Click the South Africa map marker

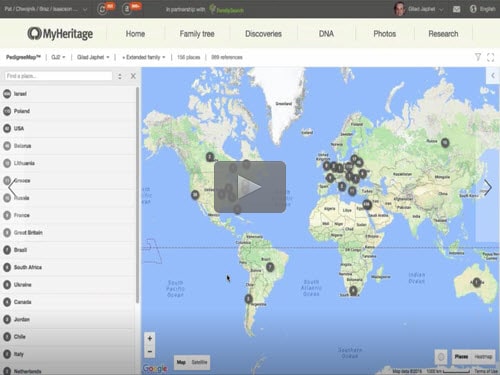tap(353, 291)
